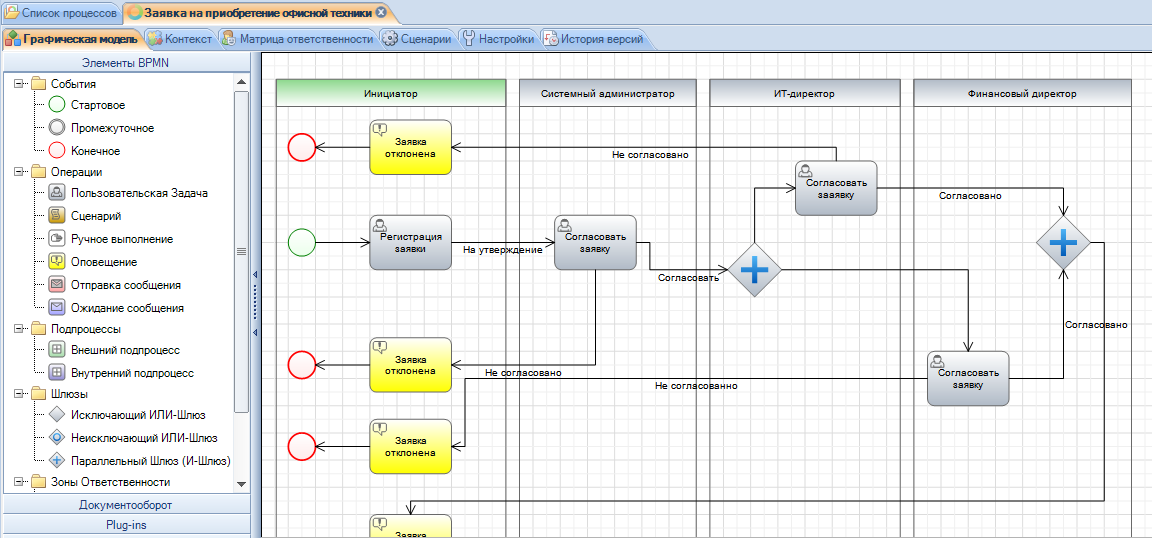This screenshot has height=538, width=1152.
Task: Switch to the Матрица ответственности tab
Action: tap(298, 39)
